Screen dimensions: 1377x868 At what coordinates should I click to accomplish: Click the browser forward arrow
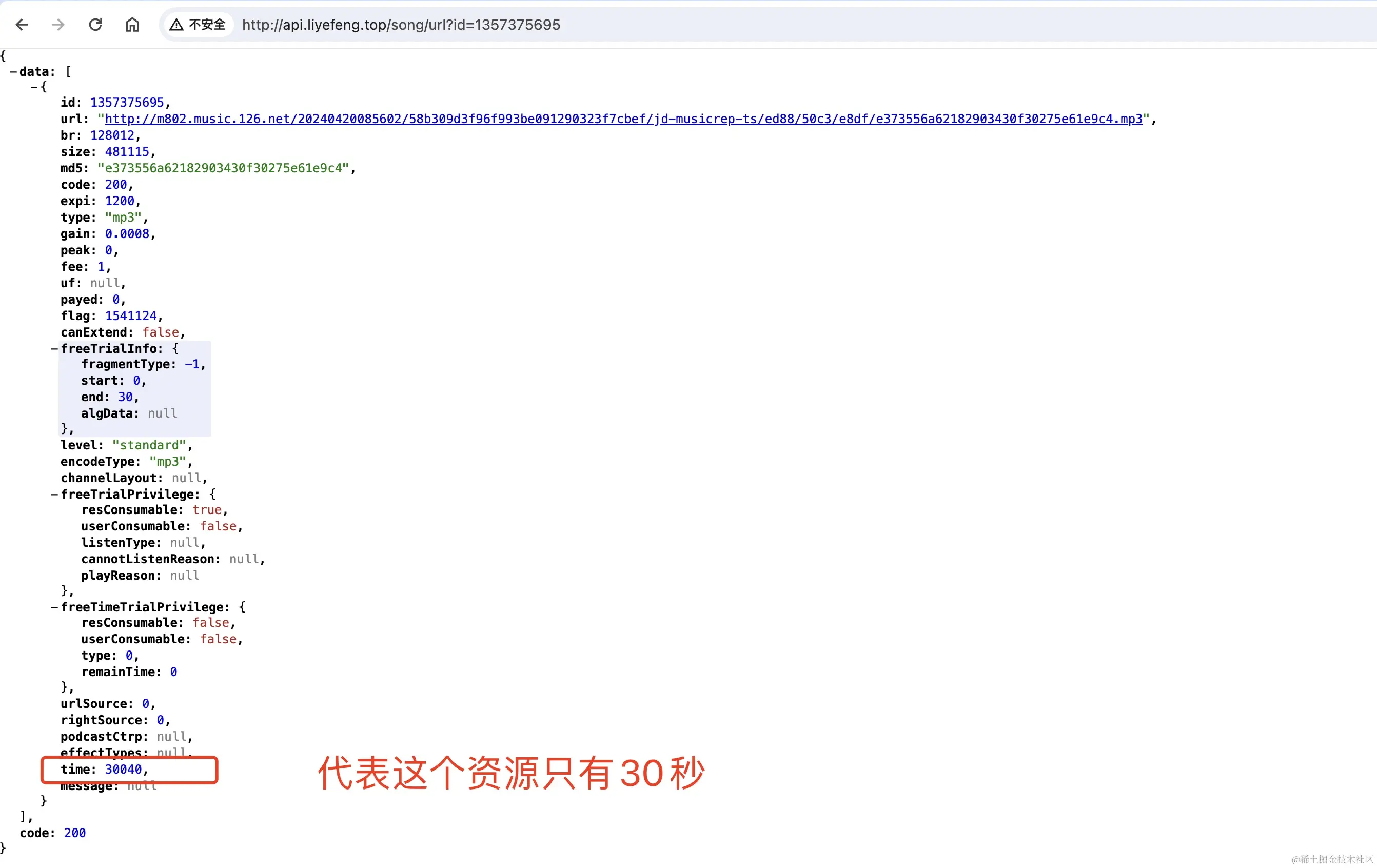pyautogui.click(x=58, y=25)
